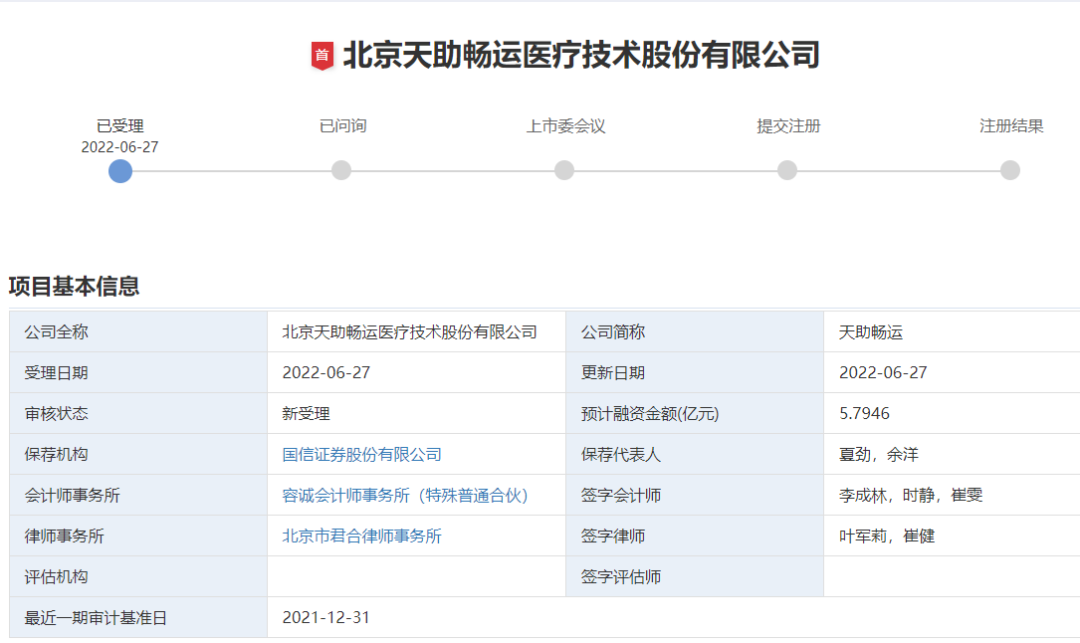Click the 叶军莉，崔健 lawyers value
The height and width of the screenshot is (643, 1080).
[x=886, y=536]
